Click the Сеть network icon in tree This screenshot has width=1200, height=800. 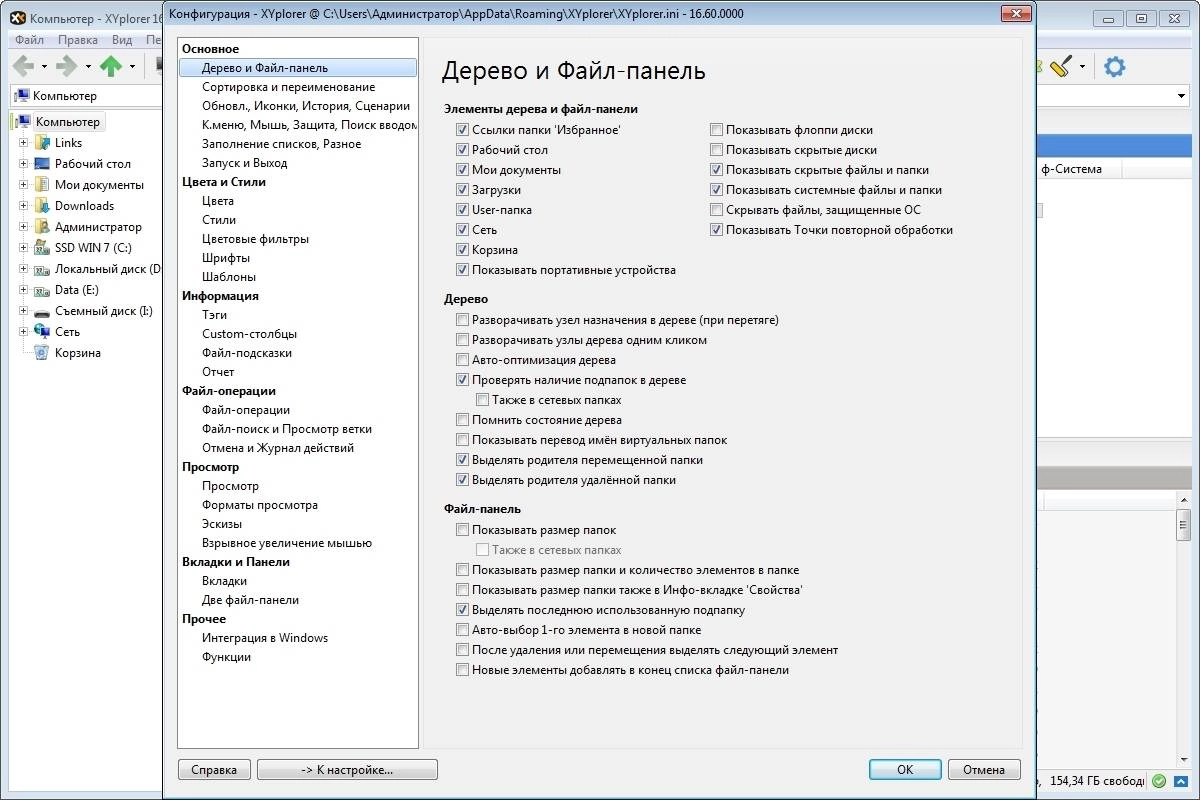pyautogui.click(x=42, y=332)
